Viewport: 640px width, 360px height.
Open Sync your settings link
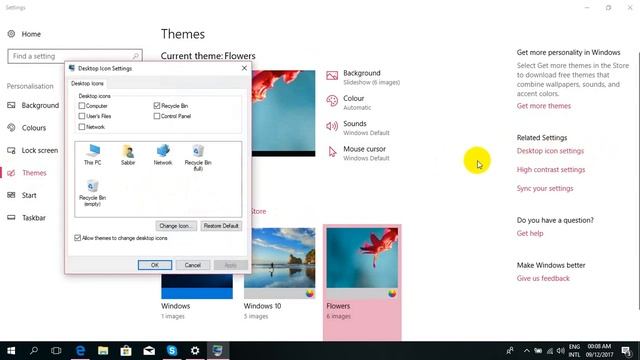click(545, 188)
